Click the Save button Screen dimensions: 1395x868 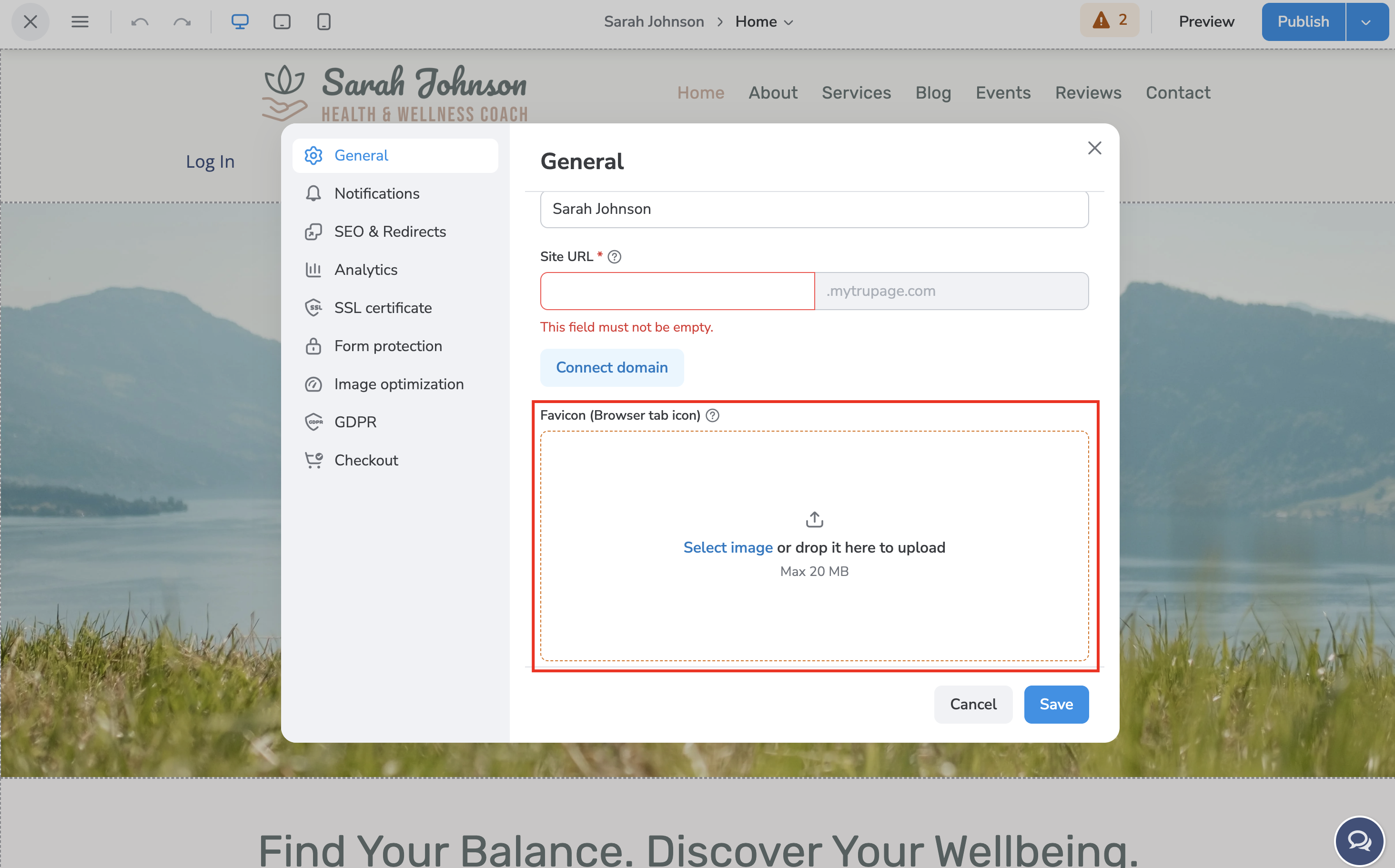click(x=1056, y=705)
